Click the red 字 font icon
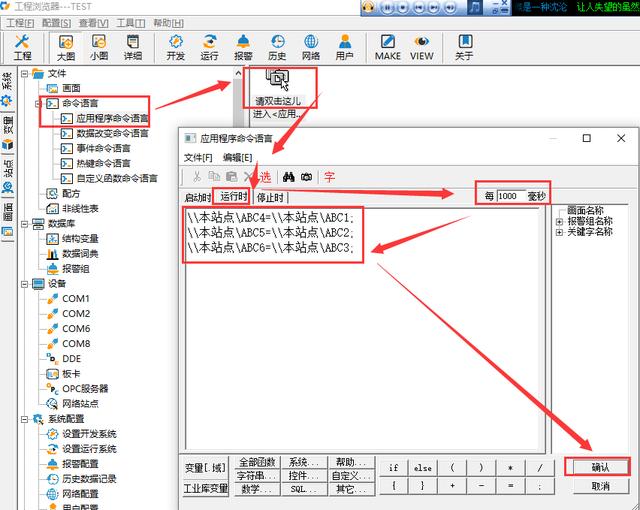 329,177
